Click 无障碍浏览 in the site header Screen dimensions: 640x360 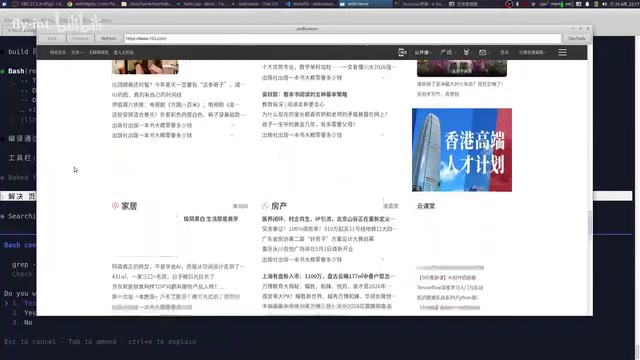99,52
